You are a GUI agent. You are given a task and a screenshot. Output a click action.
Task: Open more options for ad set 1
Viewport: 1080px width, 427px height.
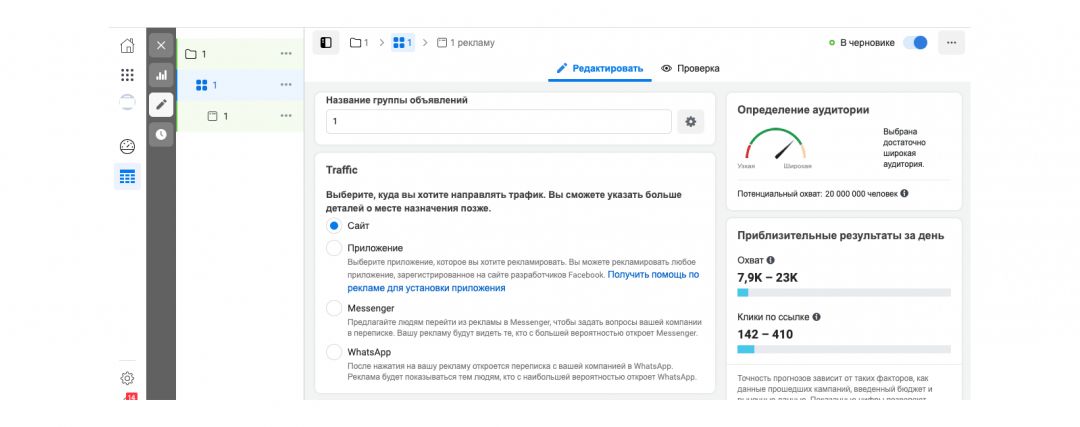coord(286,85)
